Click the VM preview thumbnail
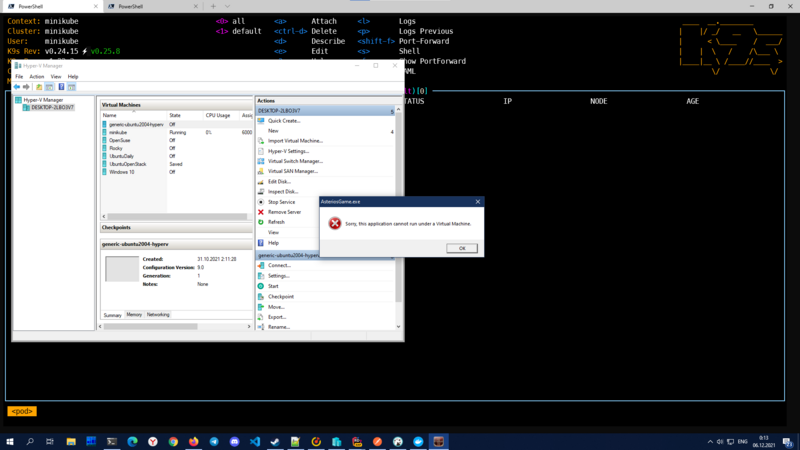 122,269
